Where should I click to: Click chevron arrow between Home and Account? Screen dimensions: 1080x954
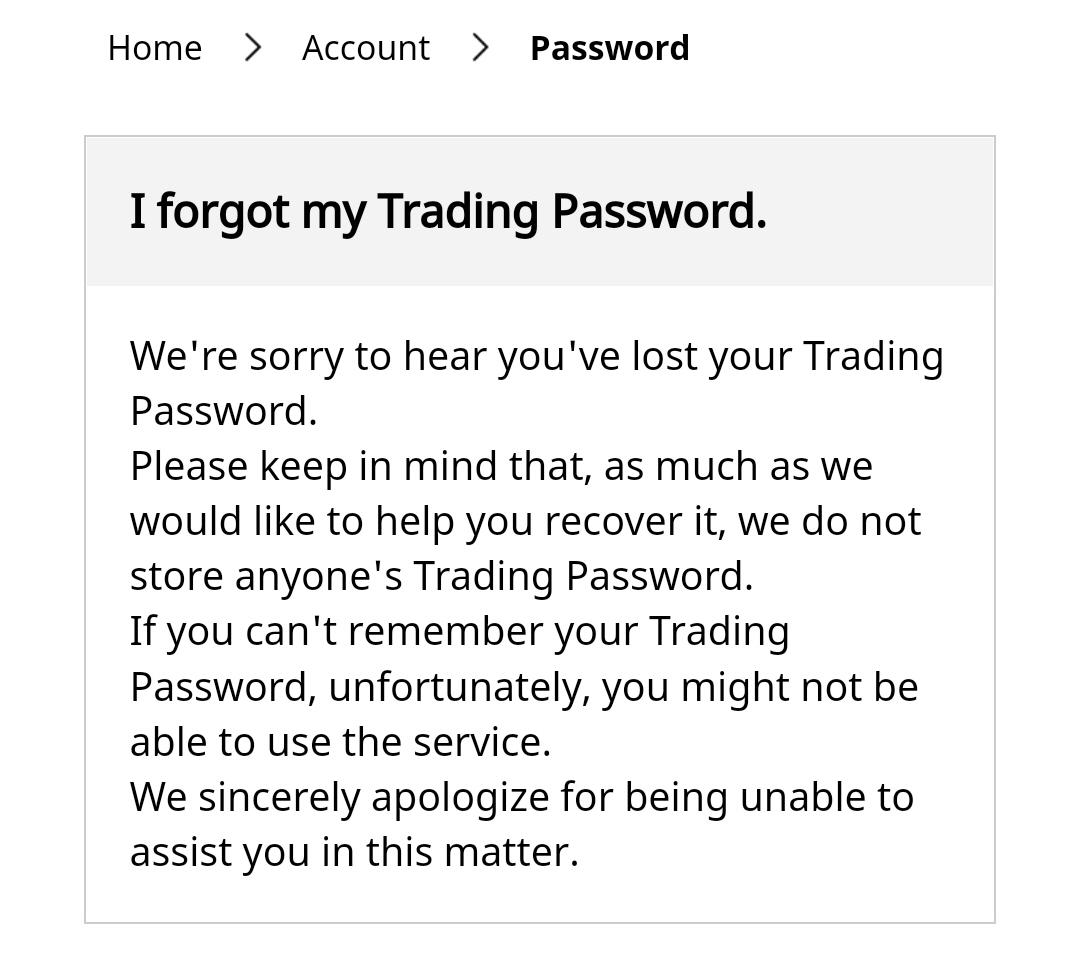(253, 48)
